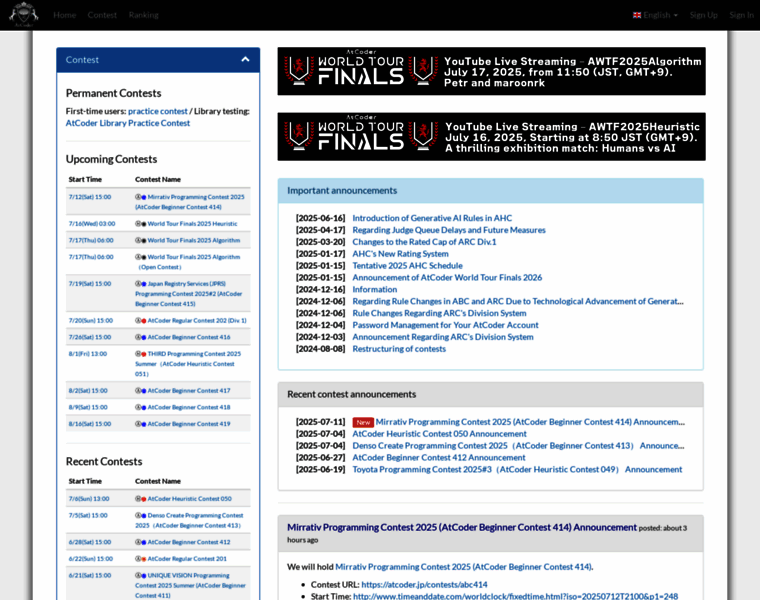The height and width of the screenshot is (600, 760).
Task: Click Sign In in the navbar
Action: tap(741, 15)
